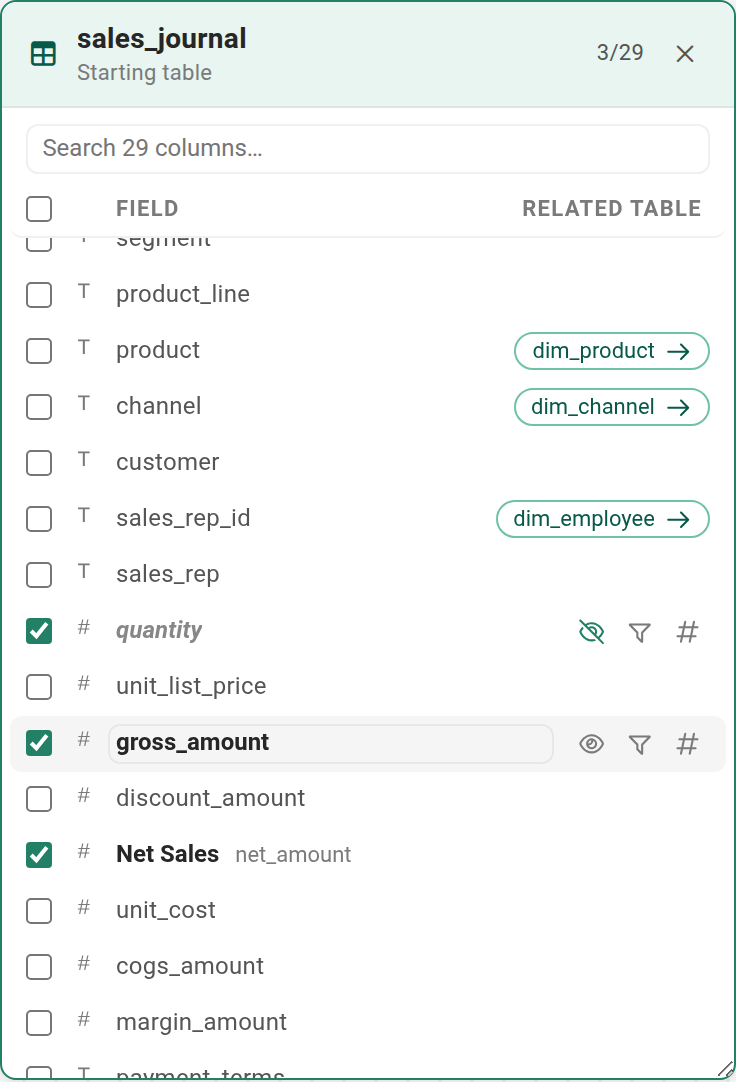Select the customer field name
The height and width of the screenshot is (1082, 736).
point(168,462)
